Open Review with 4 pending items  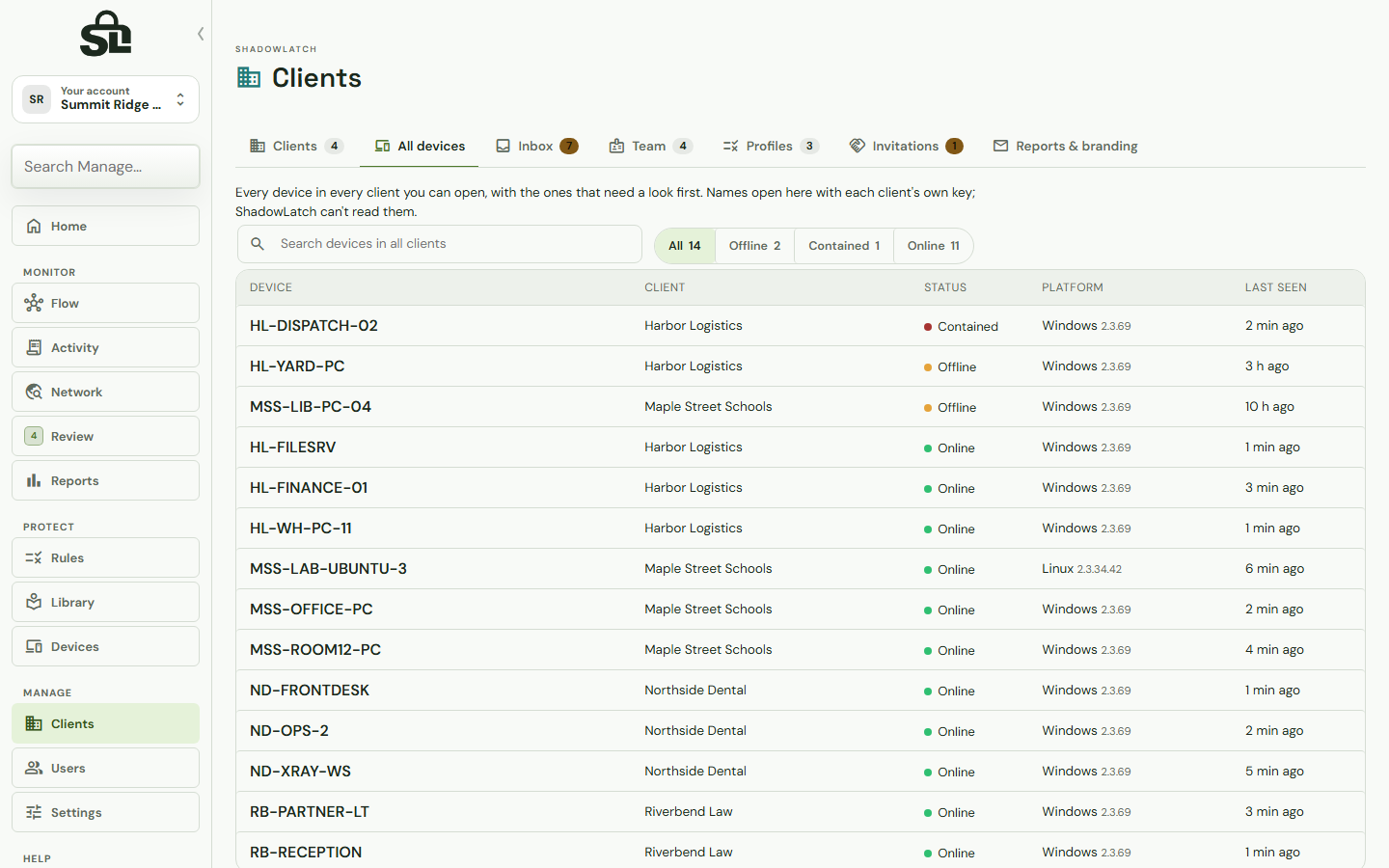(105, 436)
